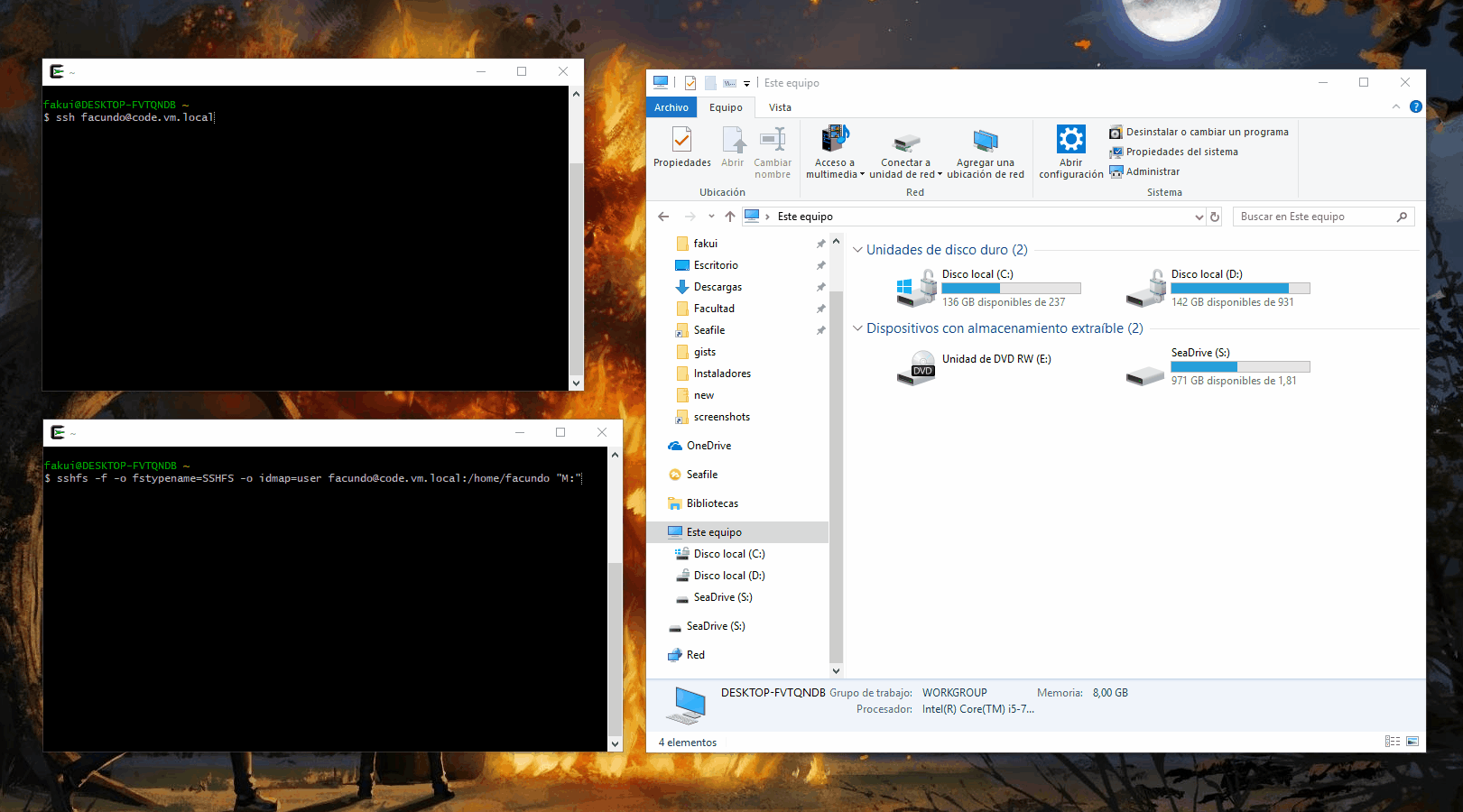Collapse the ribbon with chevron
The image size is (1463, 812).
point(1395,106)
